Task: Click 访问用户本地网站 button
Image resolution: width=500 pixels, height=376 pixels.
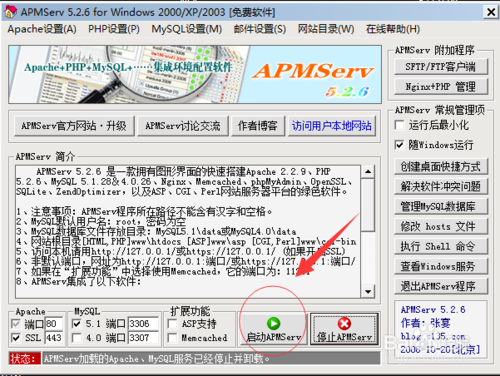Action: point(332,126)
